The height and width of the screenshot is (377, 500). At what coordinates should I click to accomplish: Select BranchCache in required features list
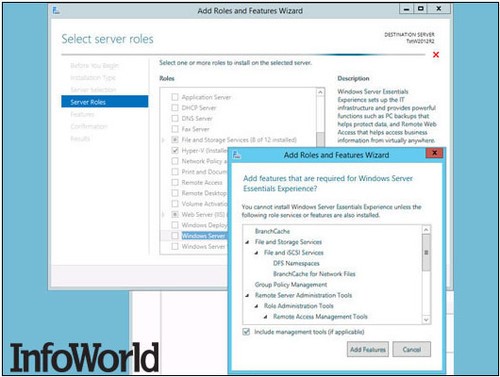coord(272,231)
